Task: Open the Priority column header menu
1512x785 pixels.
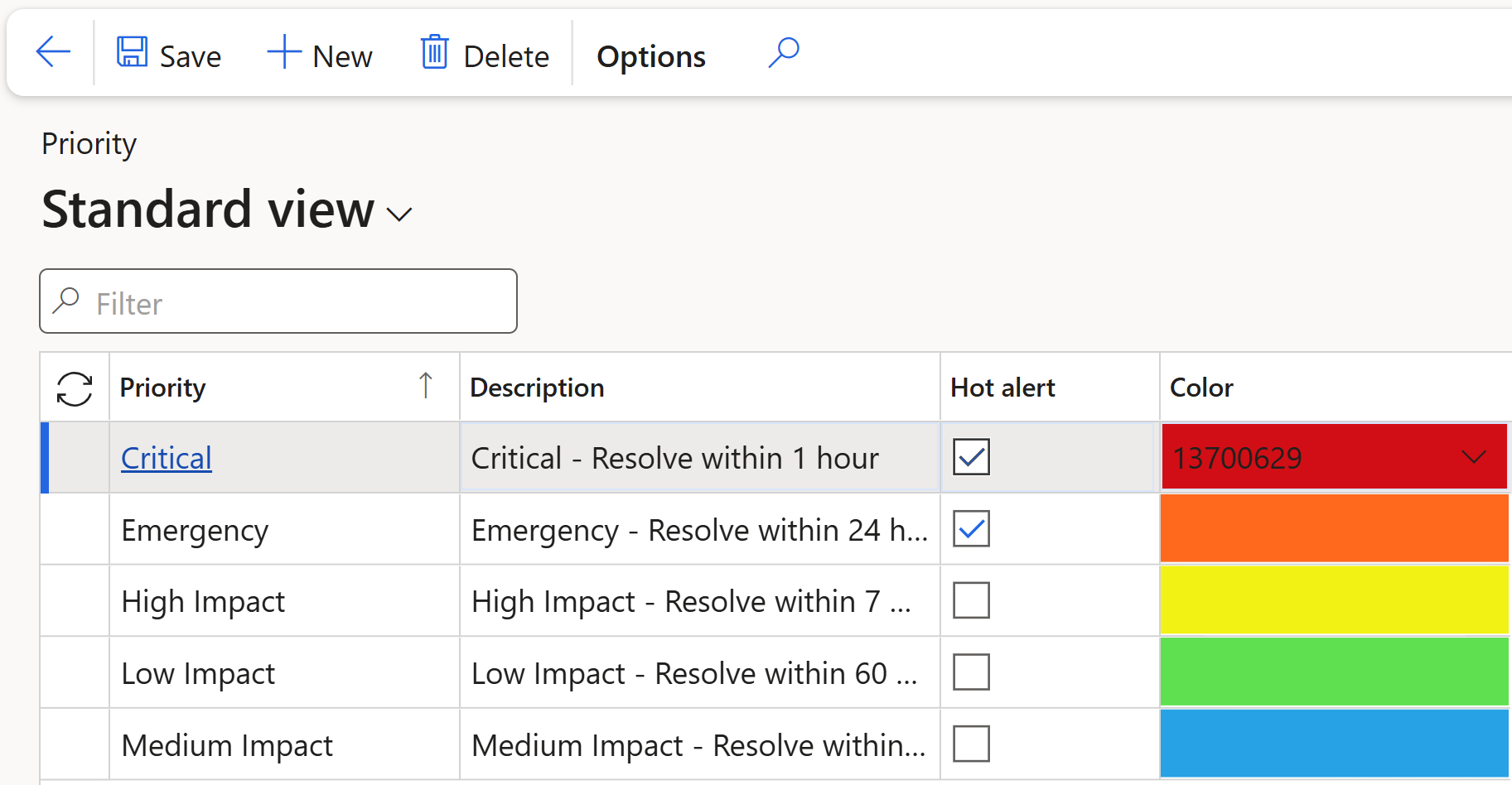Action: pyautogui.click(x=163, y=387)
